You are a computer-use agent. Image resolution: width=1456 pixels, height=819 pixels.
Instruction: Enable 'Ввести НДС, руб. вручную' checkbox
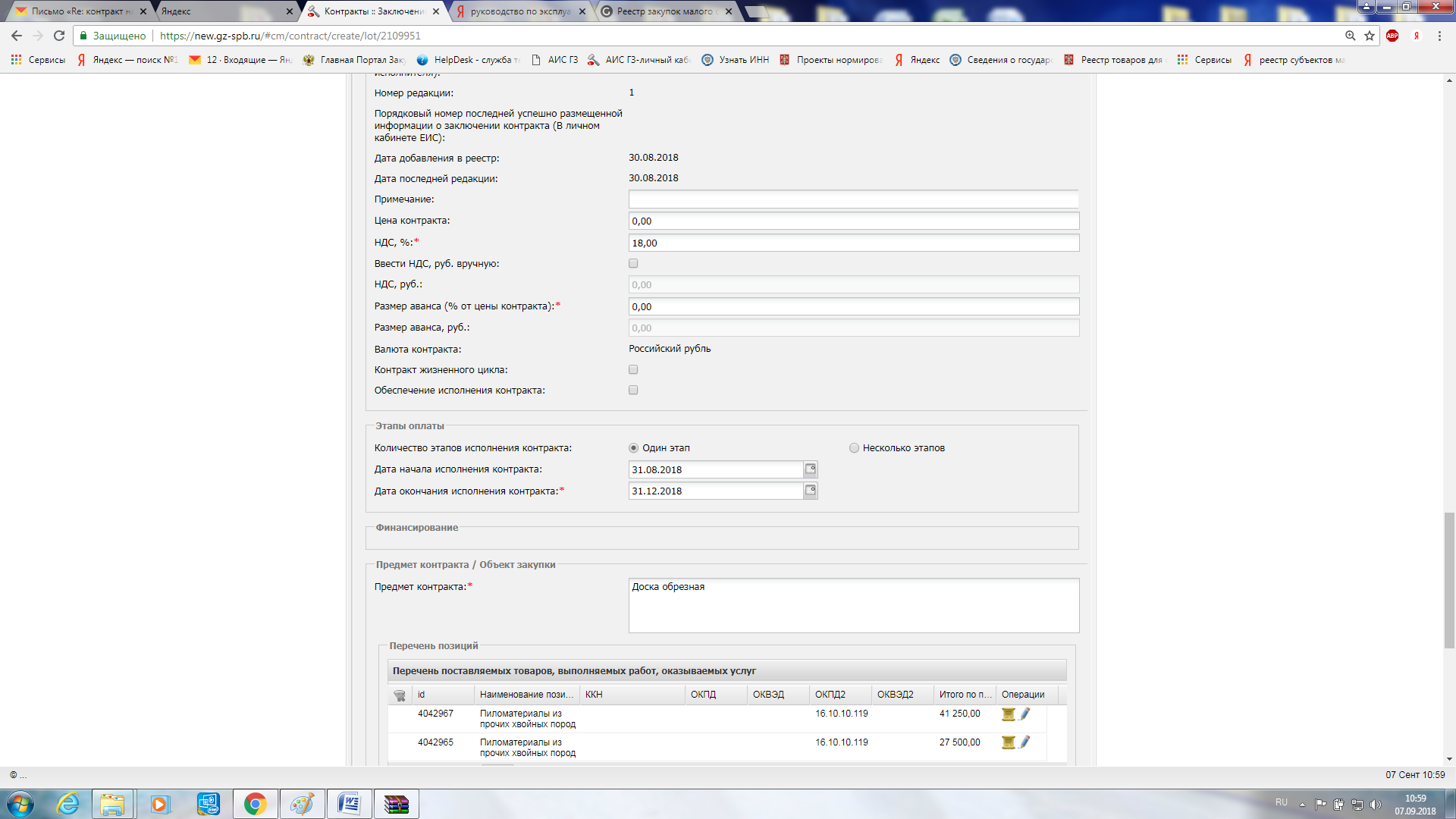(x=633, y=263)
